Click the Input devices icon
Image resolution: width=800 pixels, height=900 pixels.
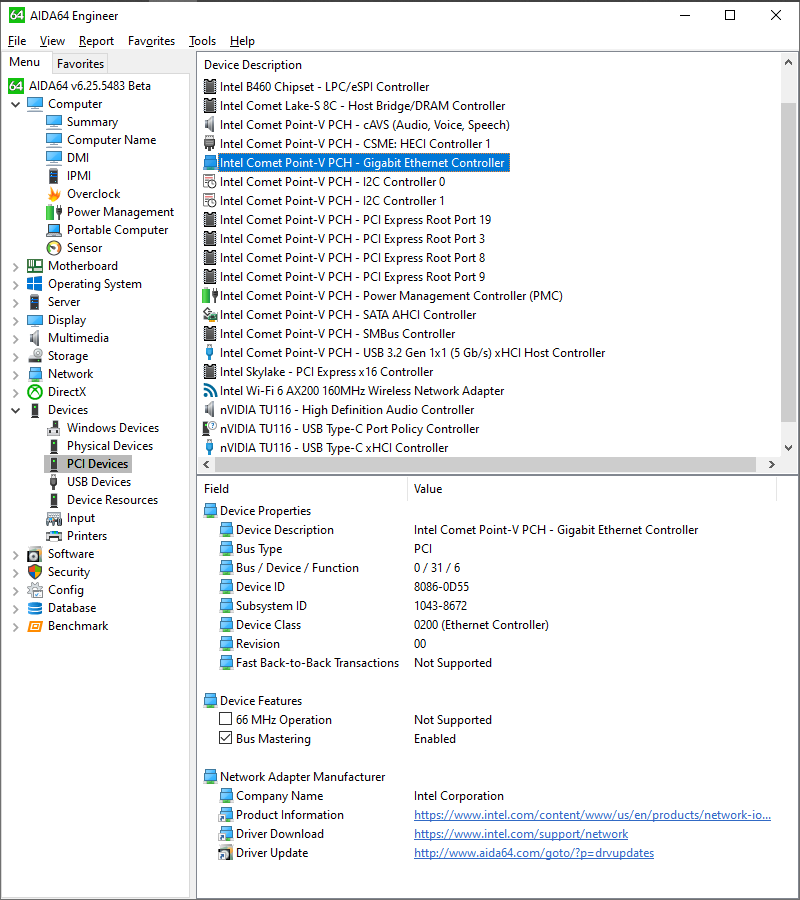point(54,518)
